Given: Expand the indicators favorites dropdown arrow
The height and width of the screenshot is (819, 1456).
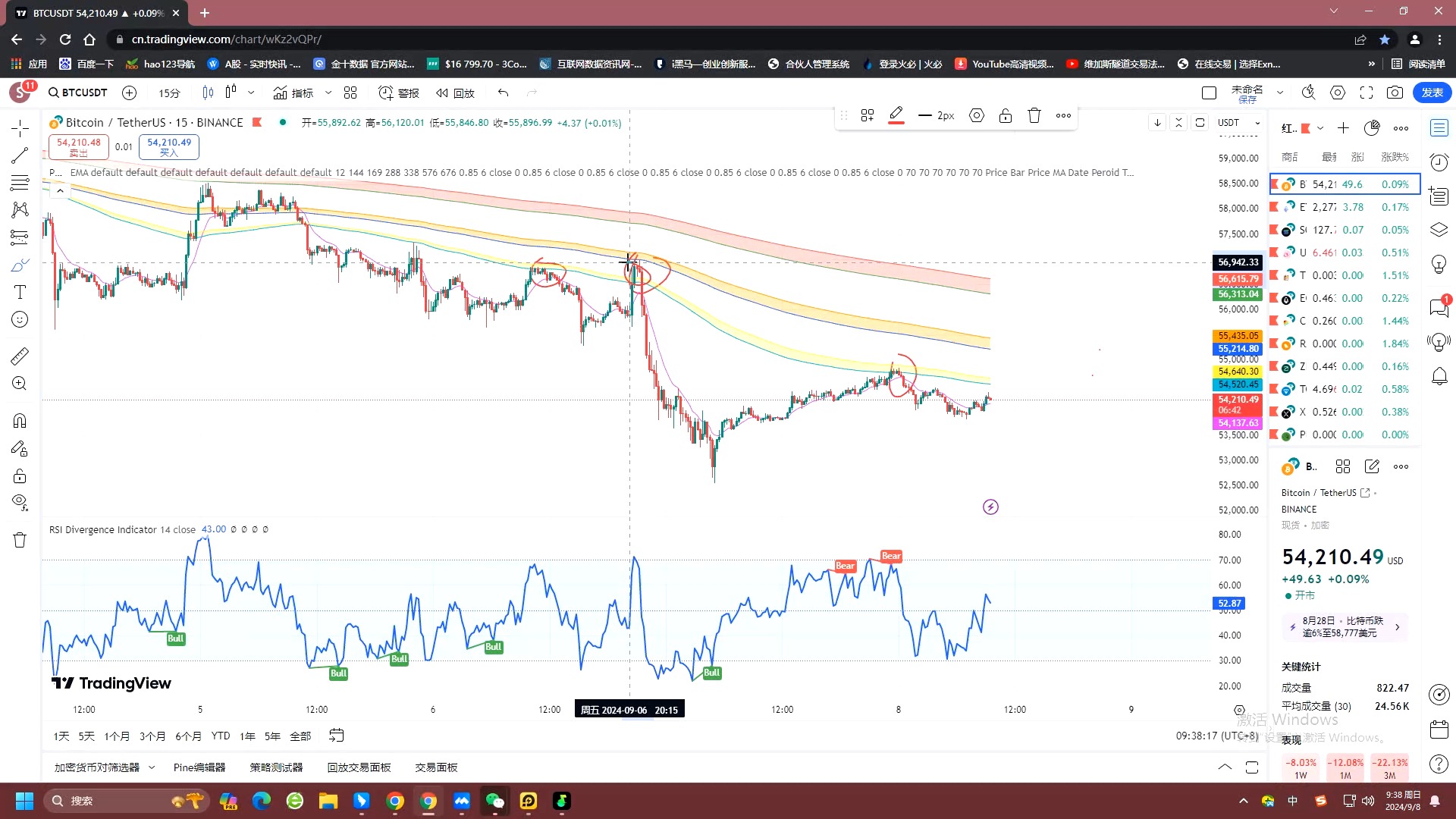Looking at the screenshot, I should pos(328,93).
